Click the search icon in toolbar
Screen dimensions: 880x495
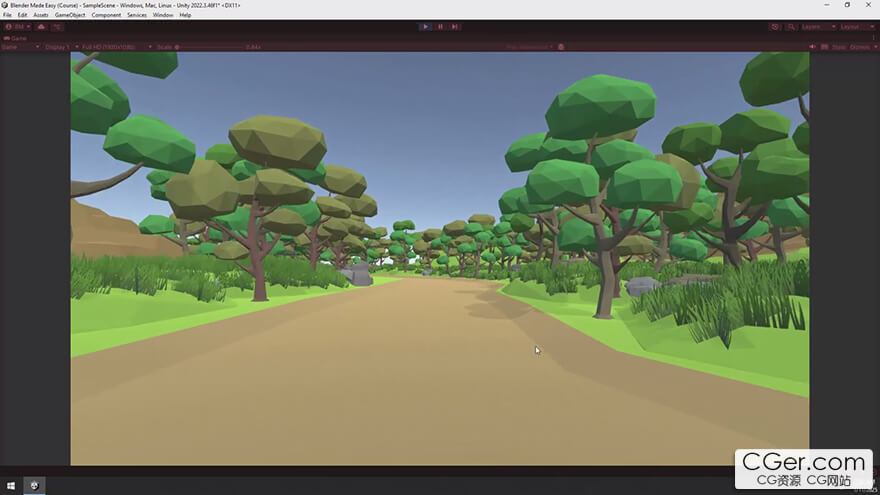(x=791, y=27)
